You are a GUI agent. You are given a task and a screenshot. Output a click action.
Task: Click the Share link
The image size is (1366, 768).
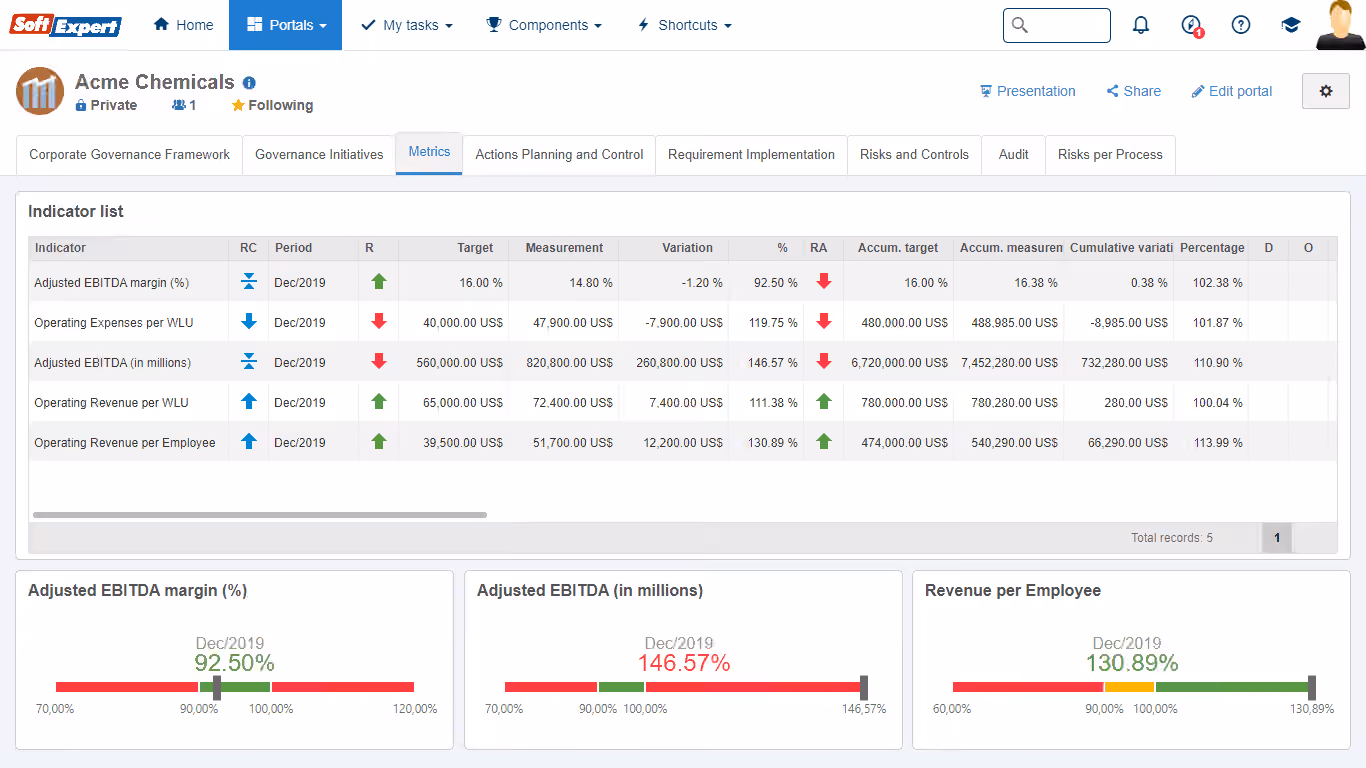tap(1133, 91)
